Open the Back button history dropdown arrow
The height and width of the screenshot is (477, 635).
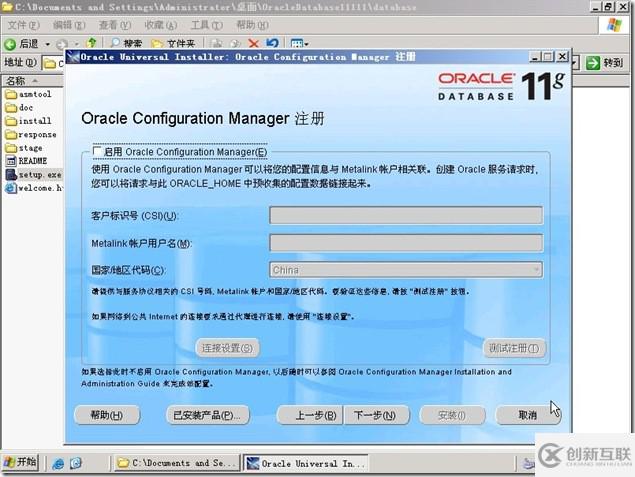click(x=47, y=44)
